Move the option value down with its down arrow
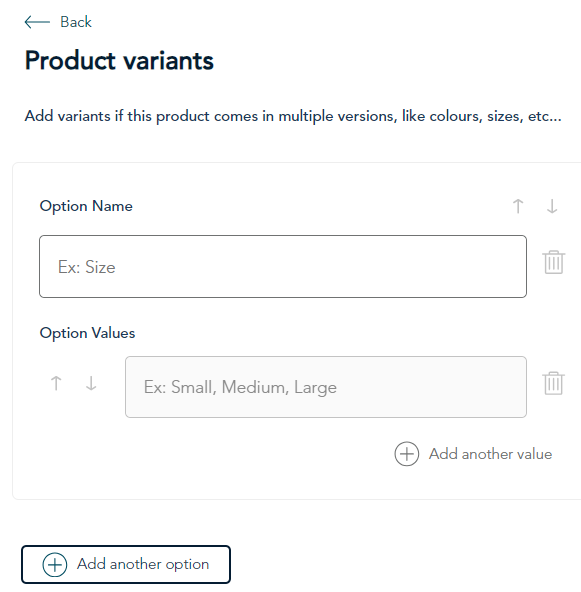 tap(91, 383)
